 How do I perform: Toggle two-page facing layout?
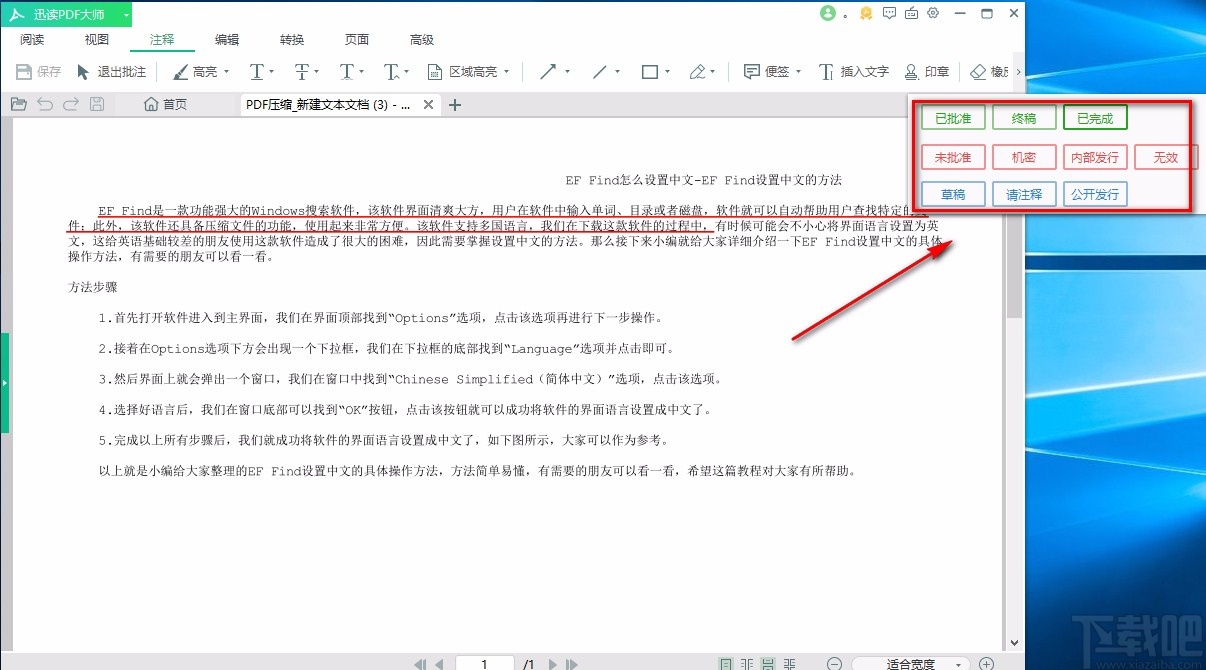pyautogui.click(x=746, y=662)
